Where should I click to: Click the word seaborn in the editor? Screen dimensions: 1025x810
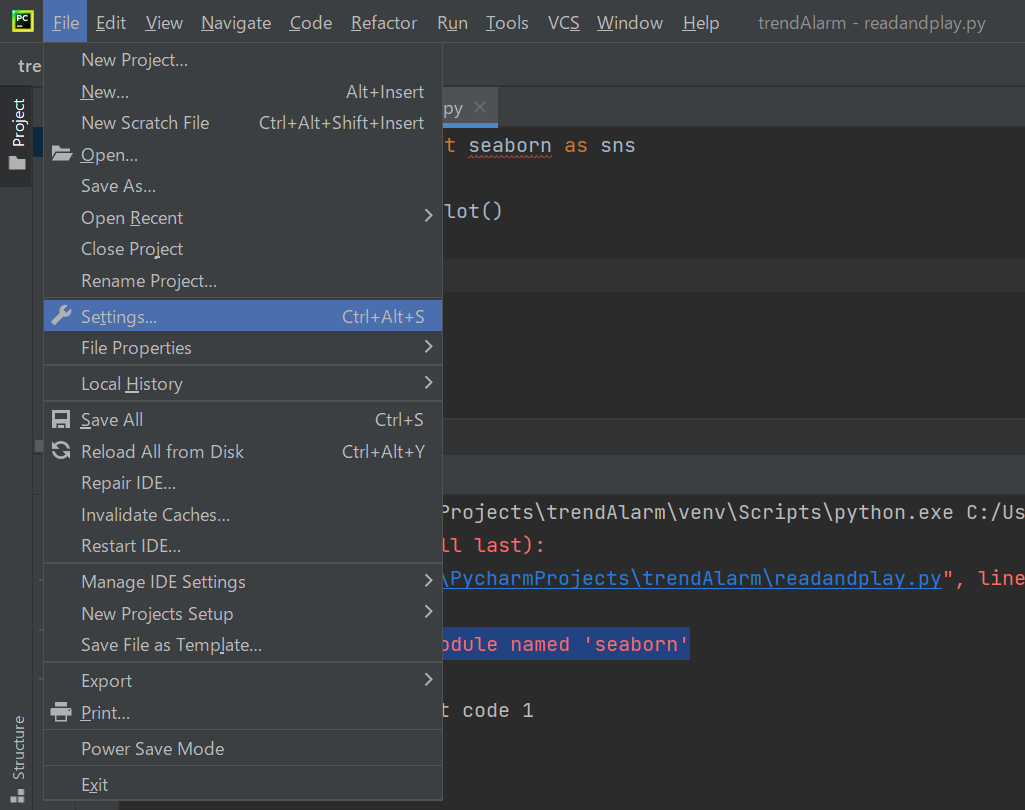tap(510, 145)
